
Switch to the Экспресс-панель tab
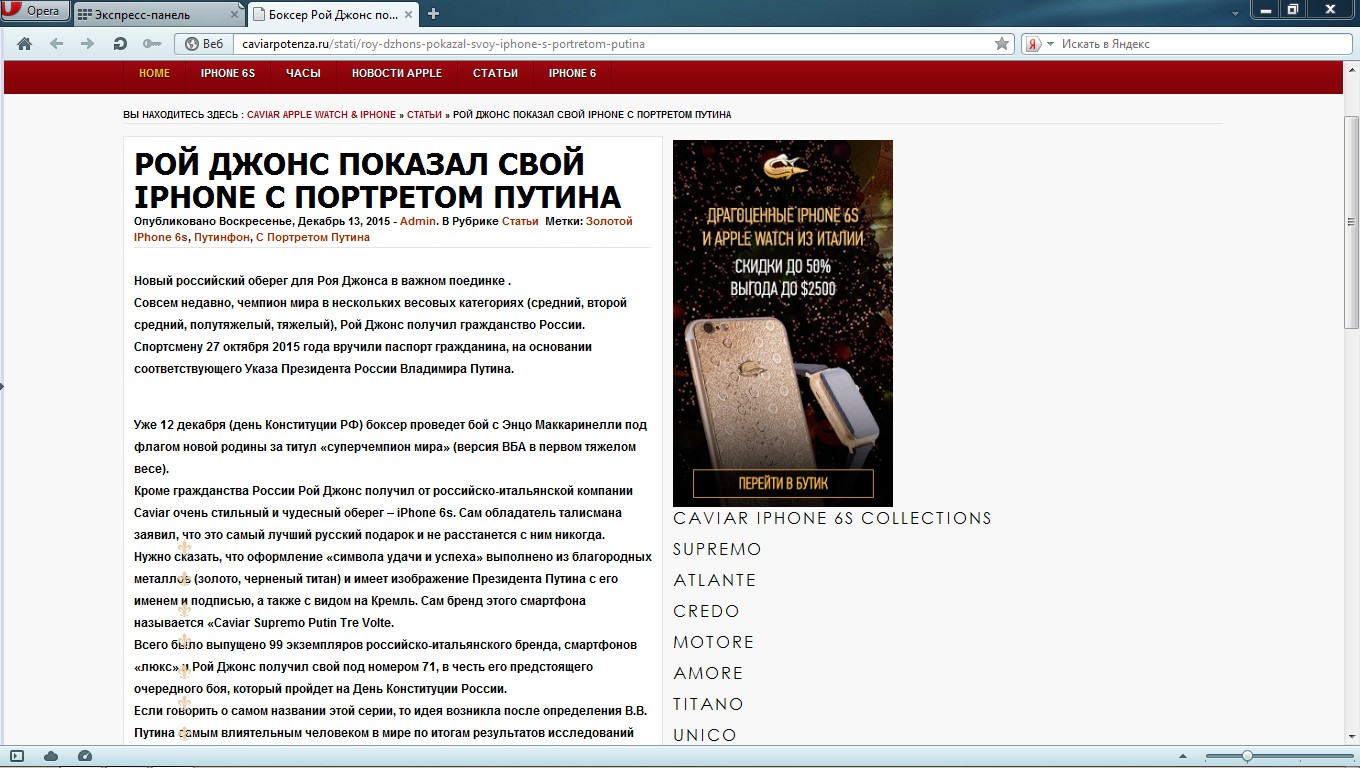click(x=160, y=14)
